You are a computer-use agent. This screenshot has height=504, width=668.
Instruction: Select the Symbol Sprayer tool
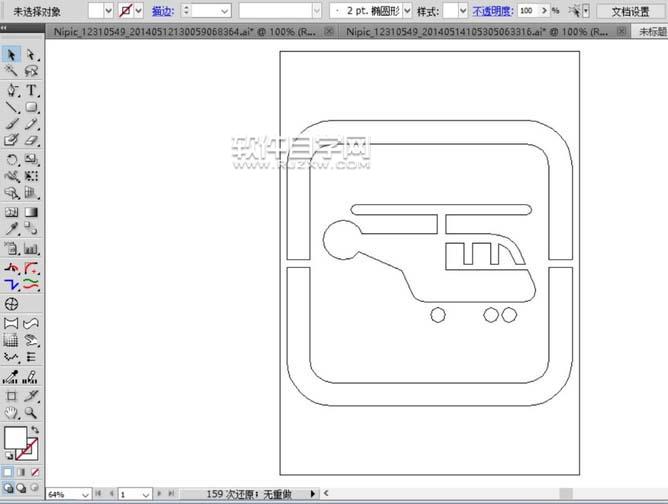click(x=12, y=248)
